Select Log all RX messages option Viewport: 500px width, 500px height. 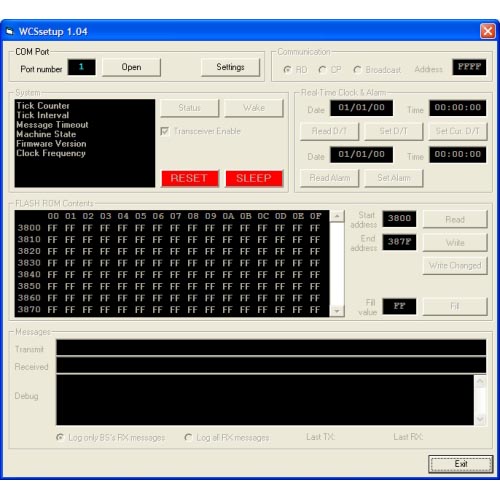[188, 437]
